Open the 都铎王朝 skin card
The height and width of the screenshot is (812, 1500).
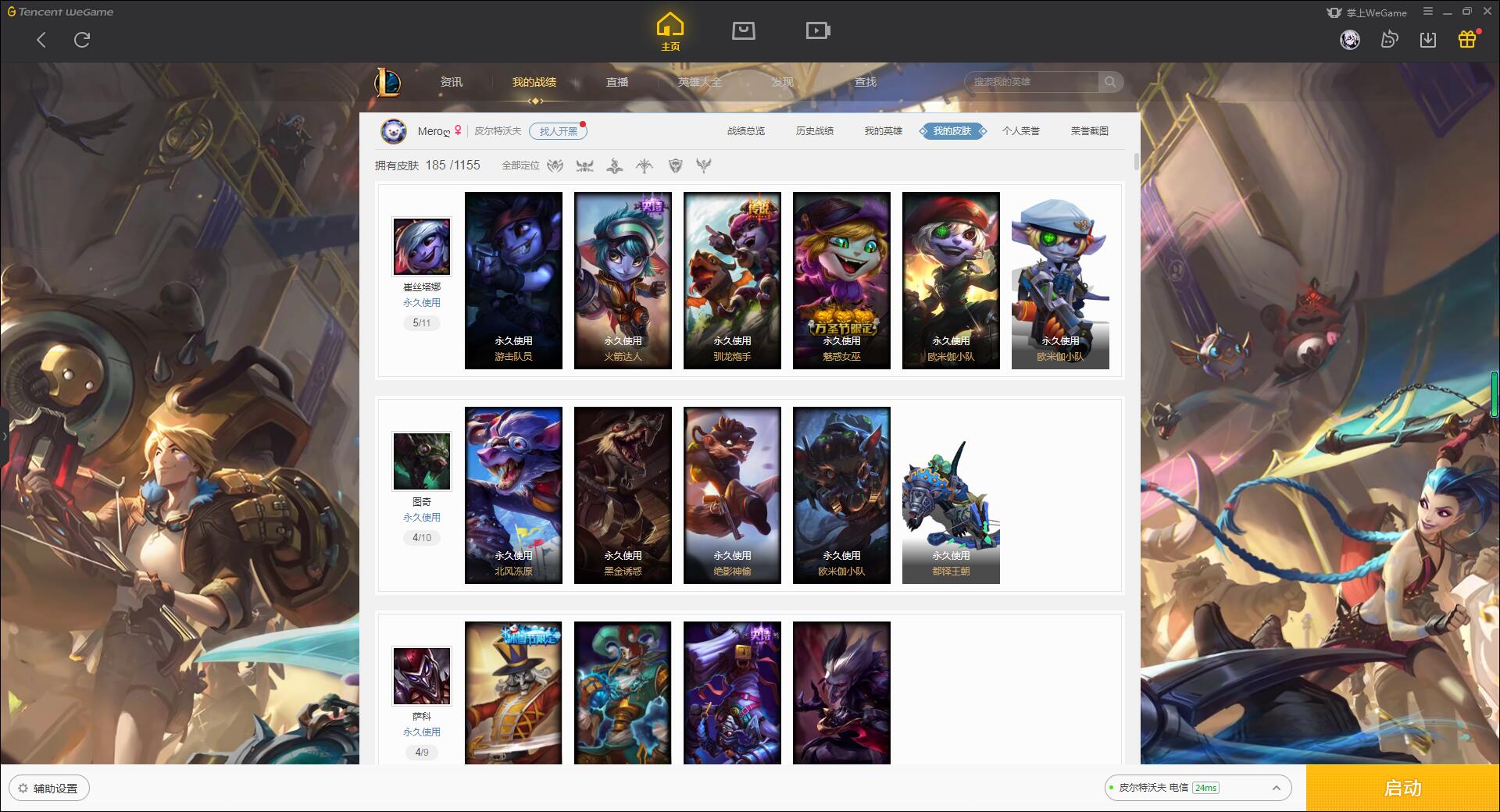click(x=951, y=495)
